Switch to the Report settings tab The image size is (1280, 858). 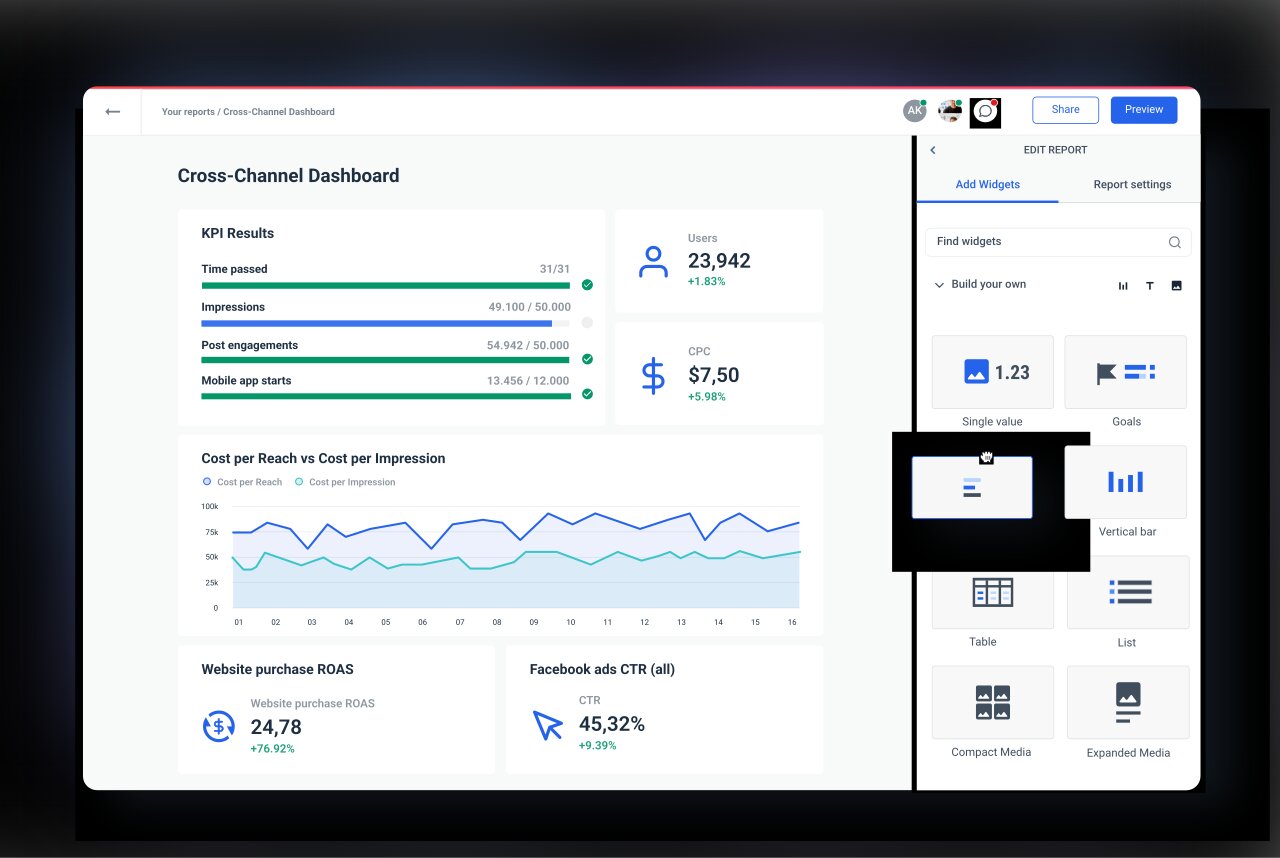[x=1132, y=184]
